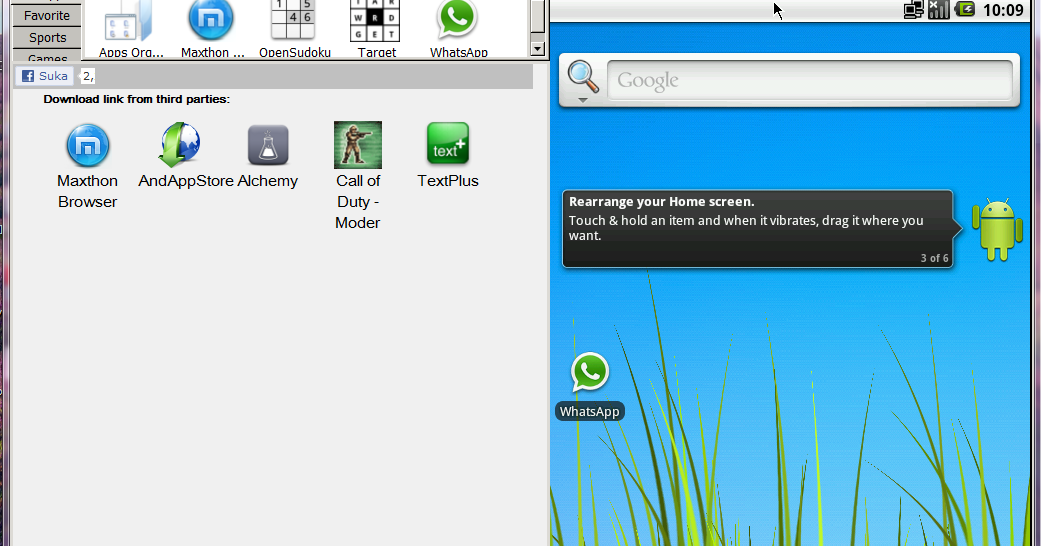This screenshot has height=546, width=1041.
Task: Click the app list scrollbar down arrow
Action: tap(538, 49)
